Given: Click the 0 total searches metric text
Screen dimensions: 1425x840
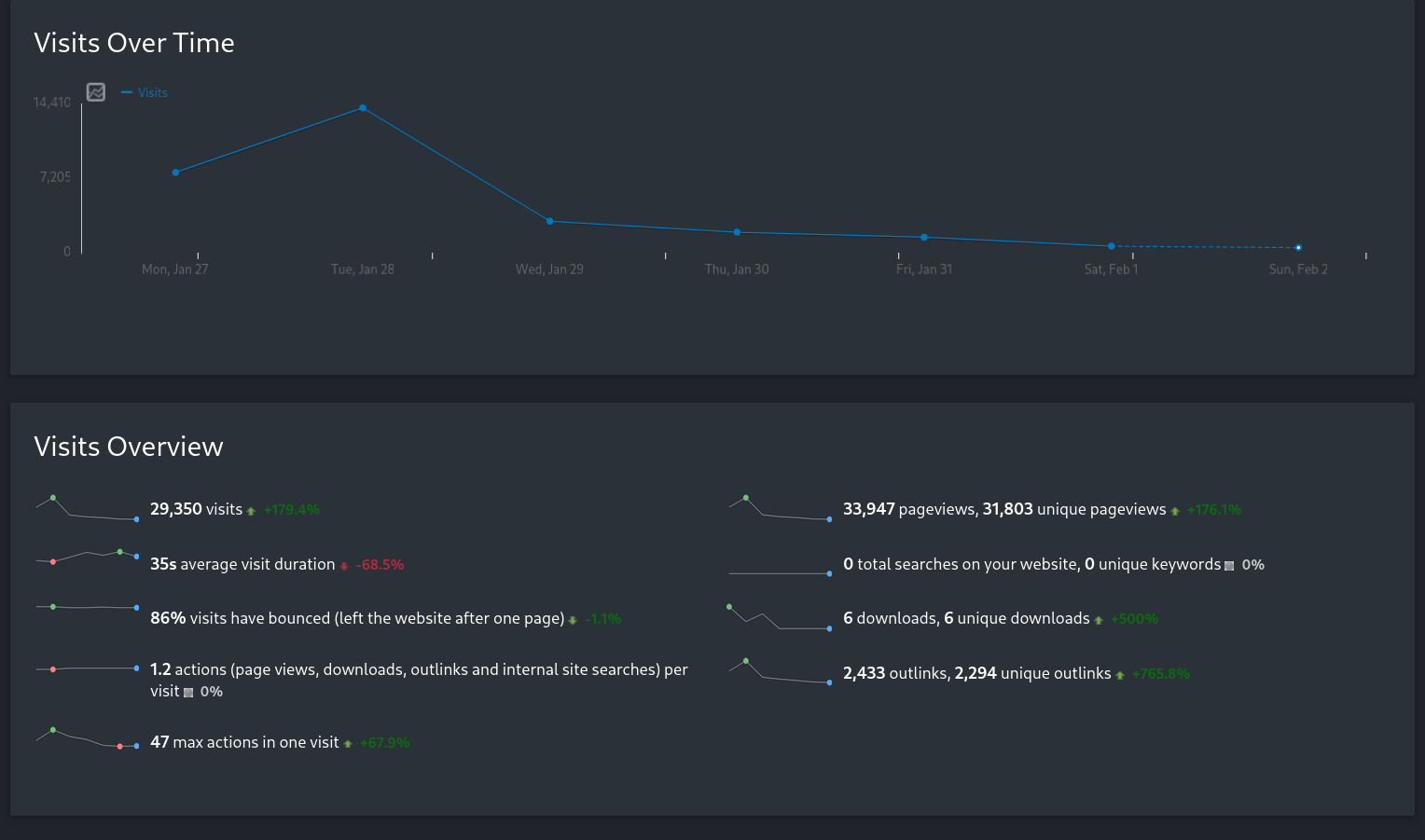Looking at the screenshot, I should coord(1031,564).
